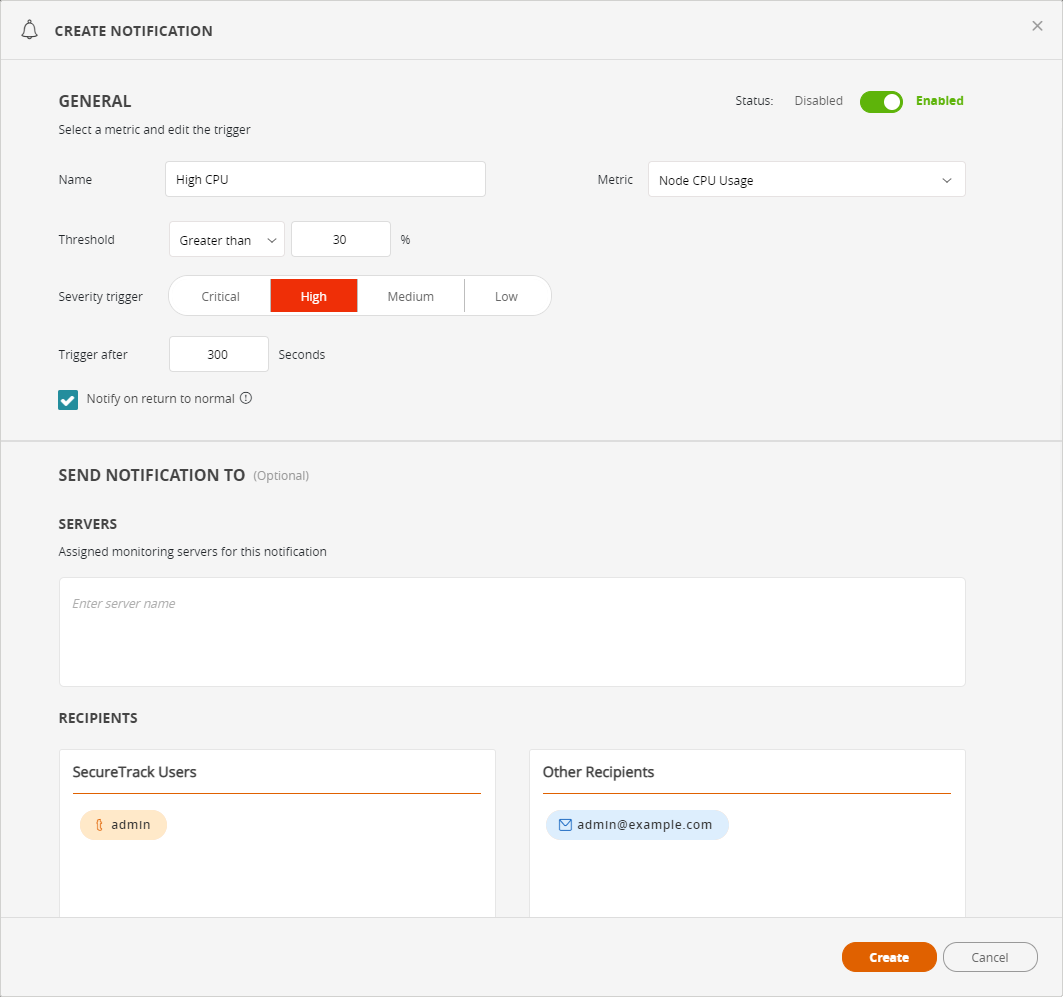This screenshot has width=1063, height=997.
Task: Select Medium severity trigger
Action: pyautogui.click(x=410, y=296)
